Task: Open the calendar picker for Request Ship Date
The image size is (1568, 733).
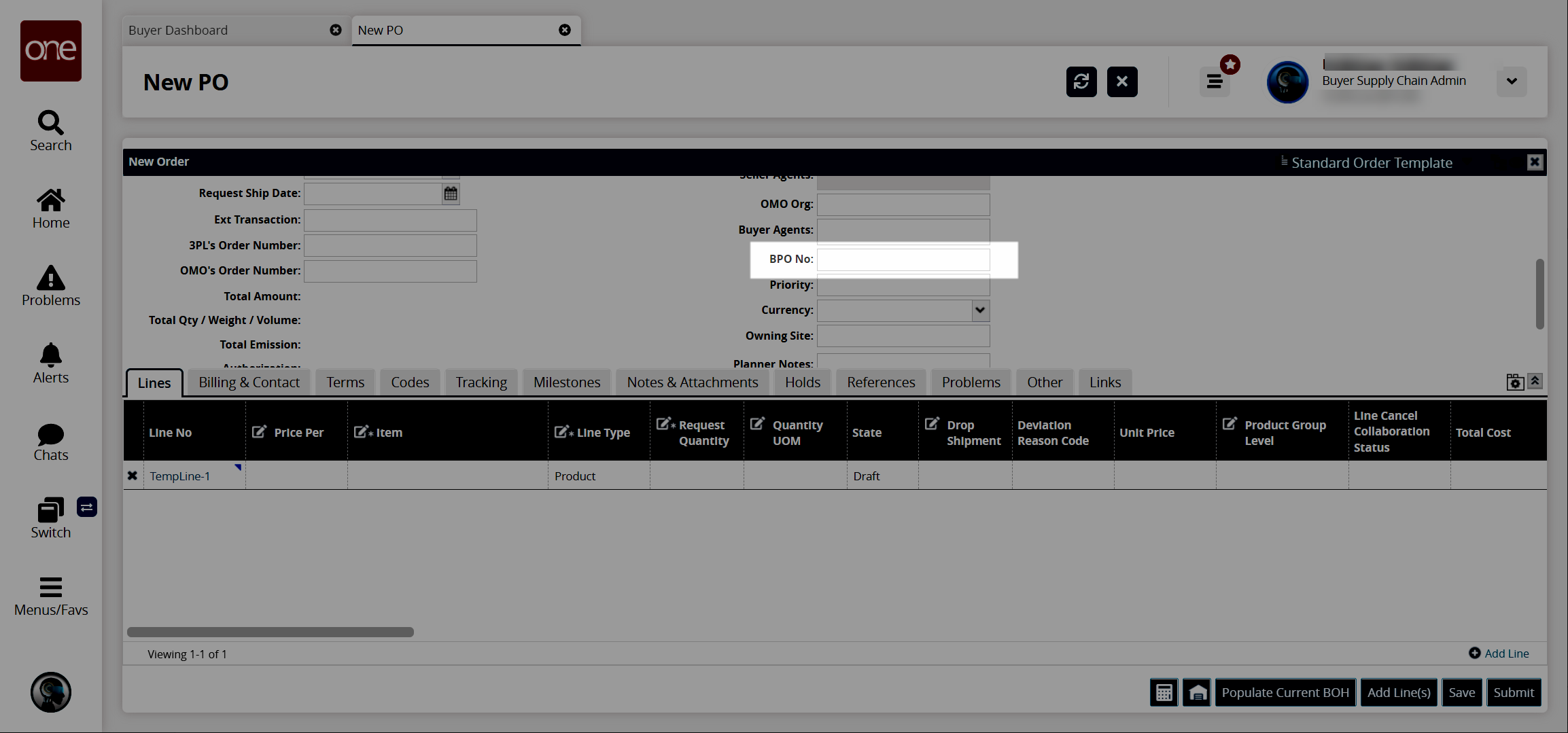Action: click(x=451, y=194)
